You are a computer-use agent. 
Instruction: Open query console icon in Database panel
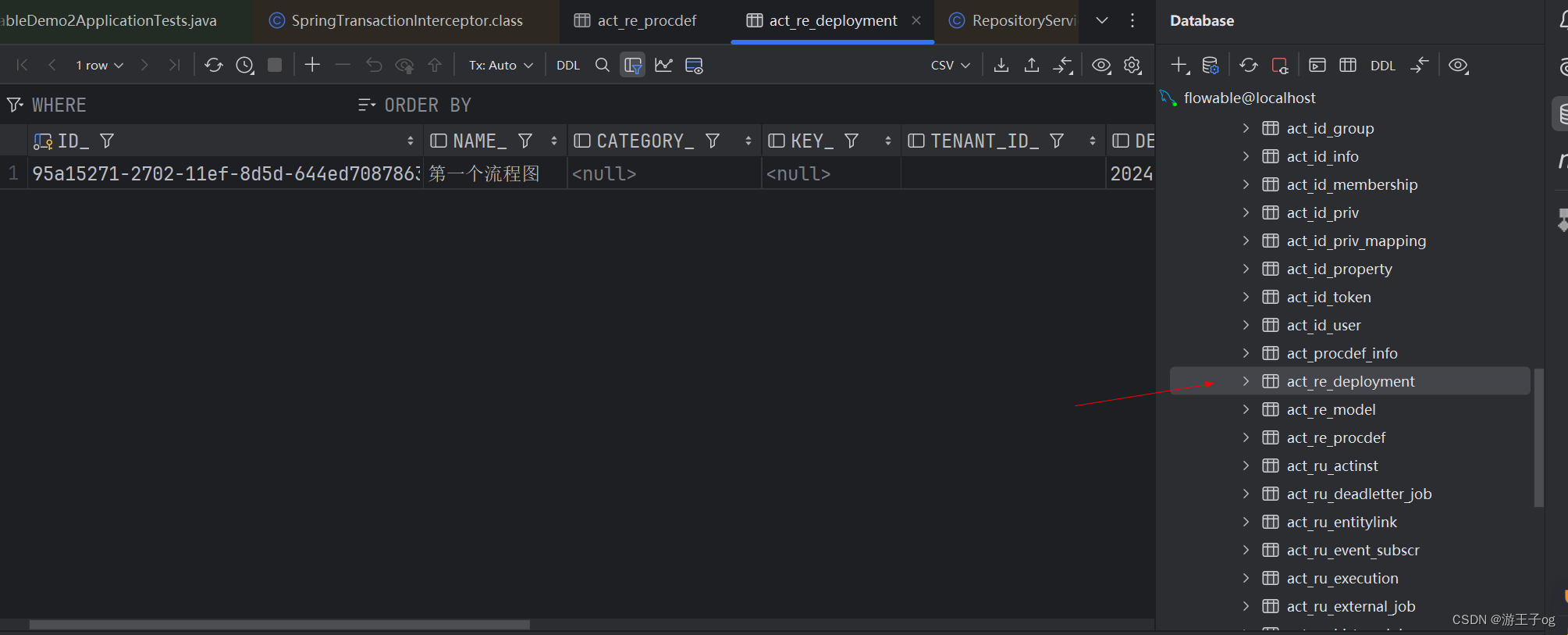click(x=1317, y=65)
